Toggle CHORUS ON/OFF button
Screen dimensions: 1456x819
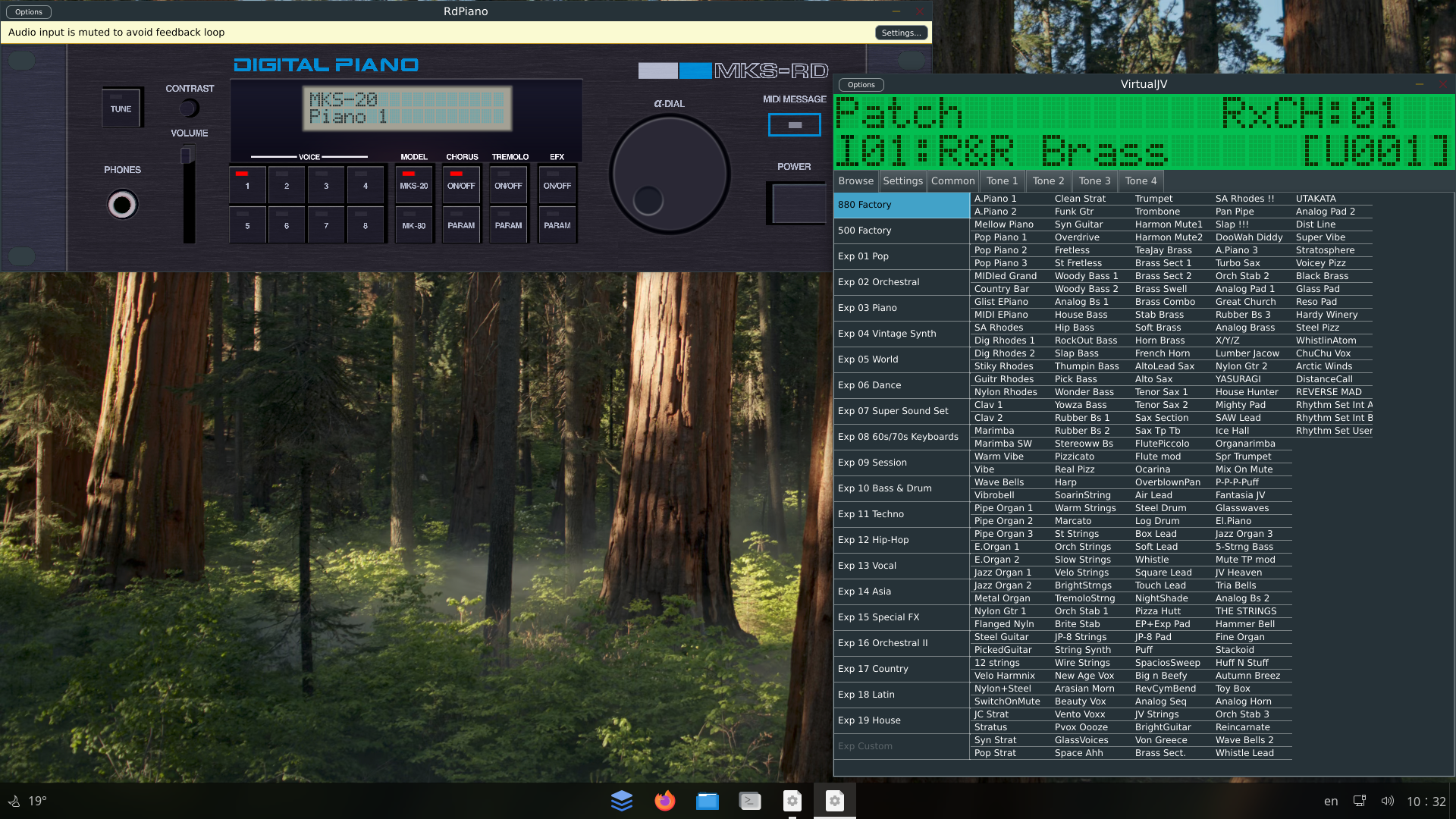pyautogui.click(x=461, y=184)
